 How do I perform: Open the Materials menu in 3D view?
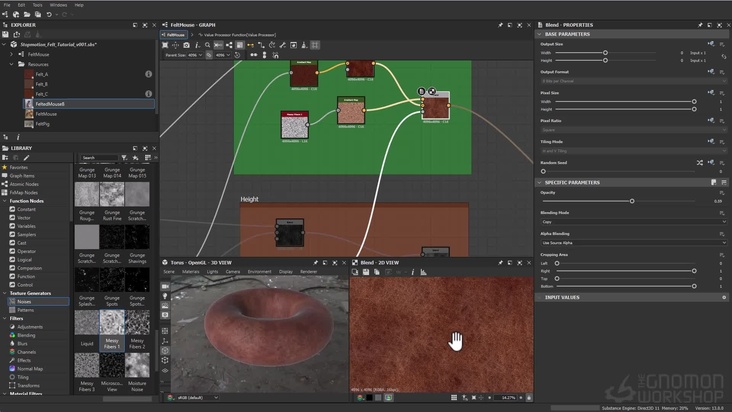coord(188,271)
